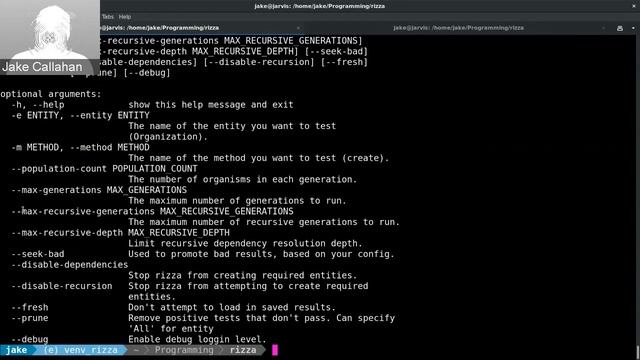
Task: Open the Help menu
Action: (125, 17)
